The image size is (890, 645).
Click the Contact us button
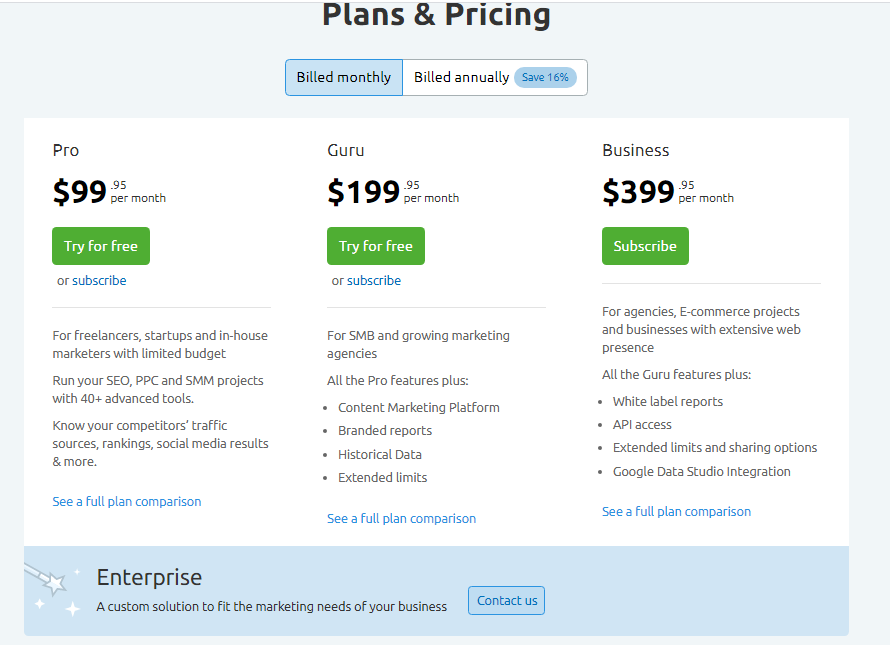pyautogui.click(x=506, y=601)
